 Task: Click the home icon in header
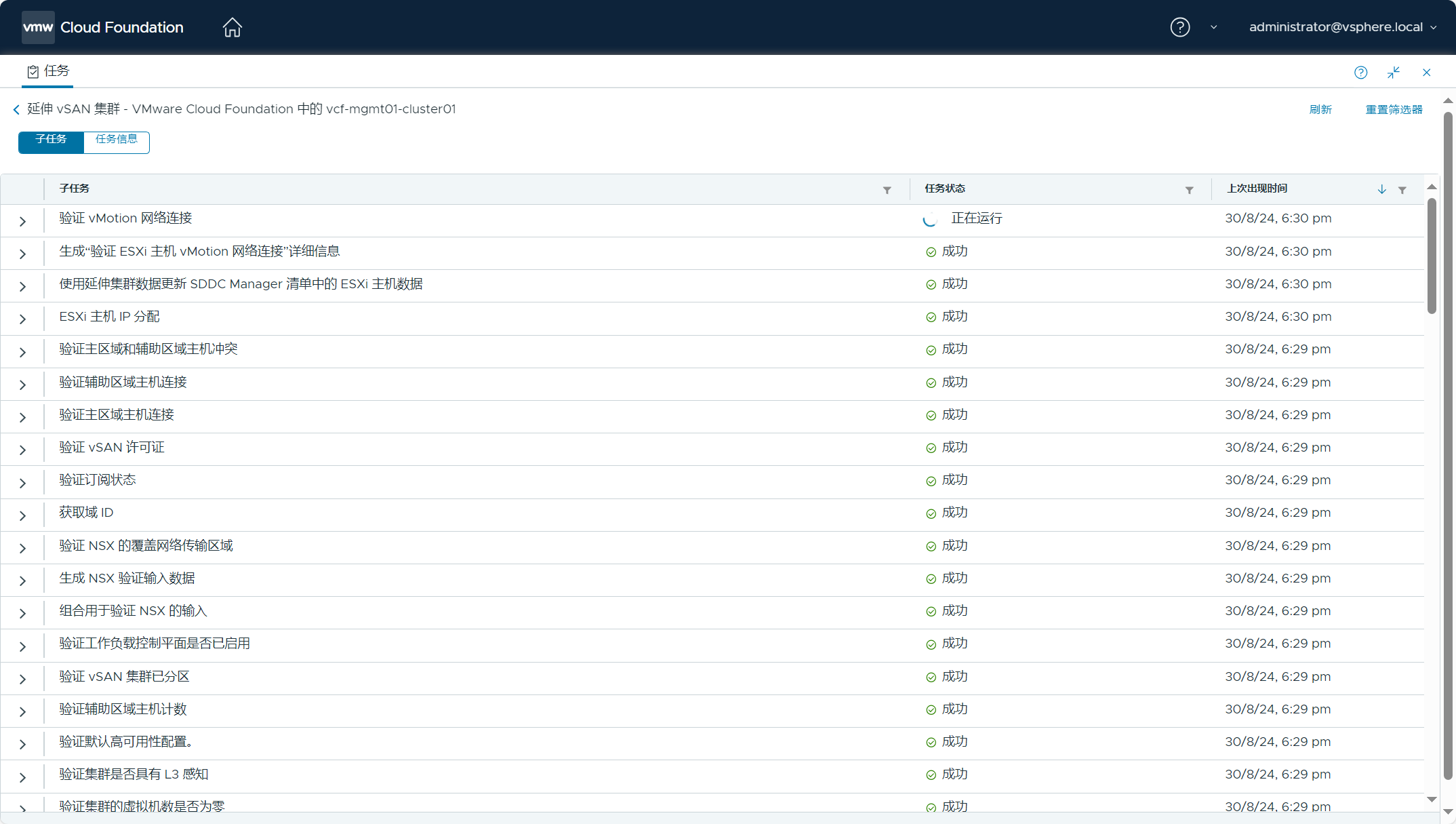232,27
